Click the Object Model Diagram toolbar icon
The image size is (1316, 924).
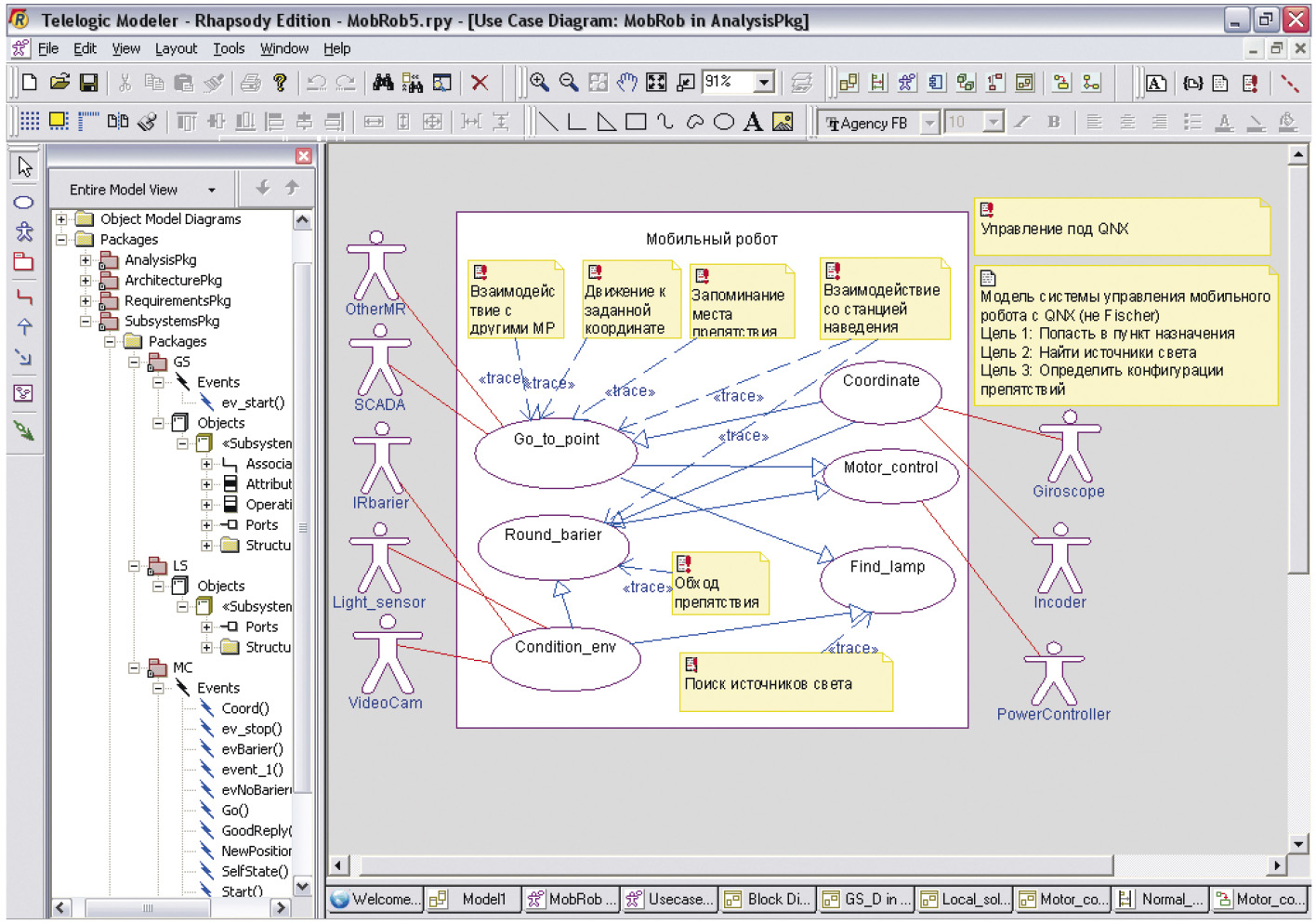pyautogui.click(x=849, y=83)
